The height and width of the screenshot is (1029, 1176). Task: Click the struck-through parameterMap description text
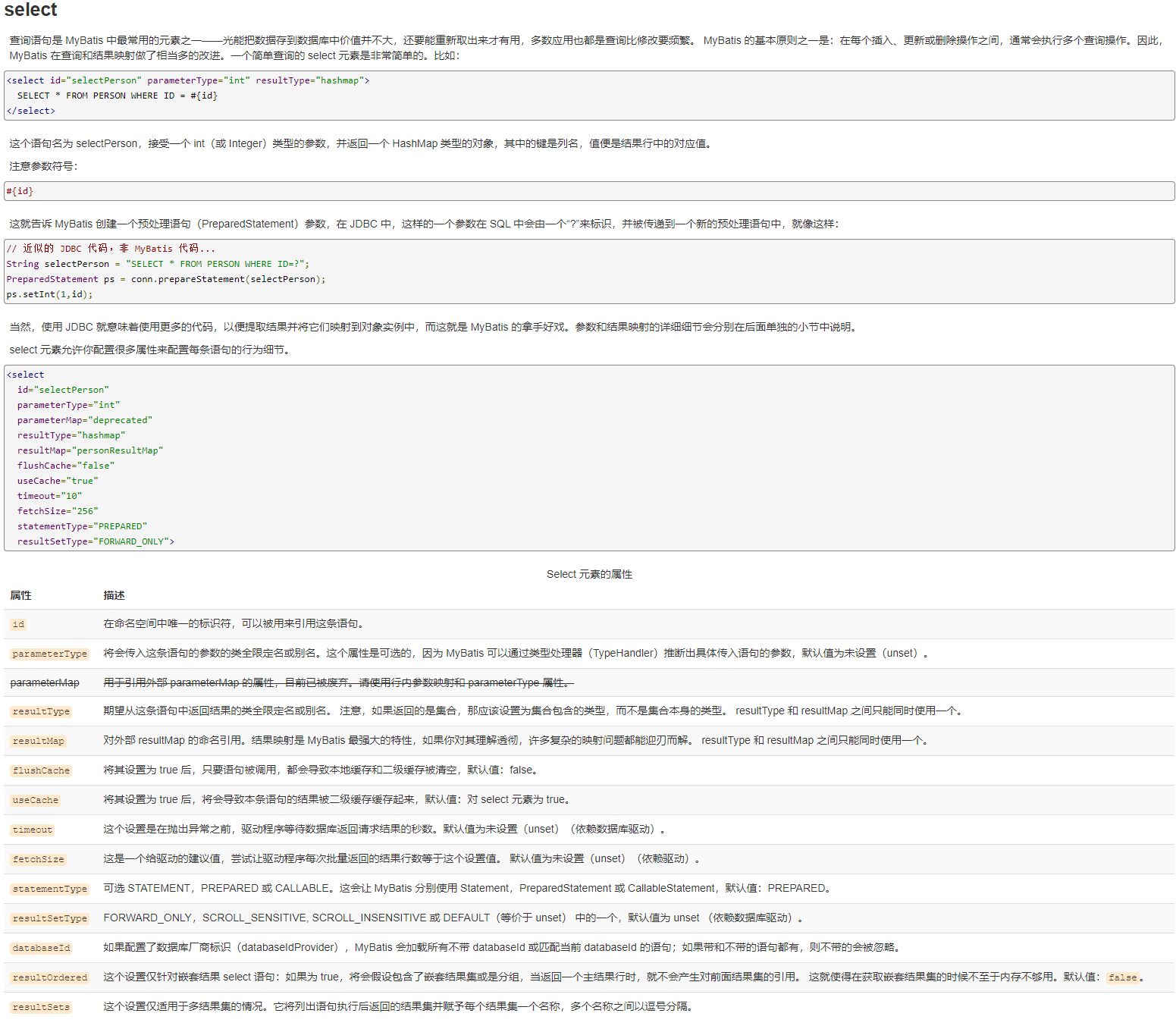tap(338, 682)
